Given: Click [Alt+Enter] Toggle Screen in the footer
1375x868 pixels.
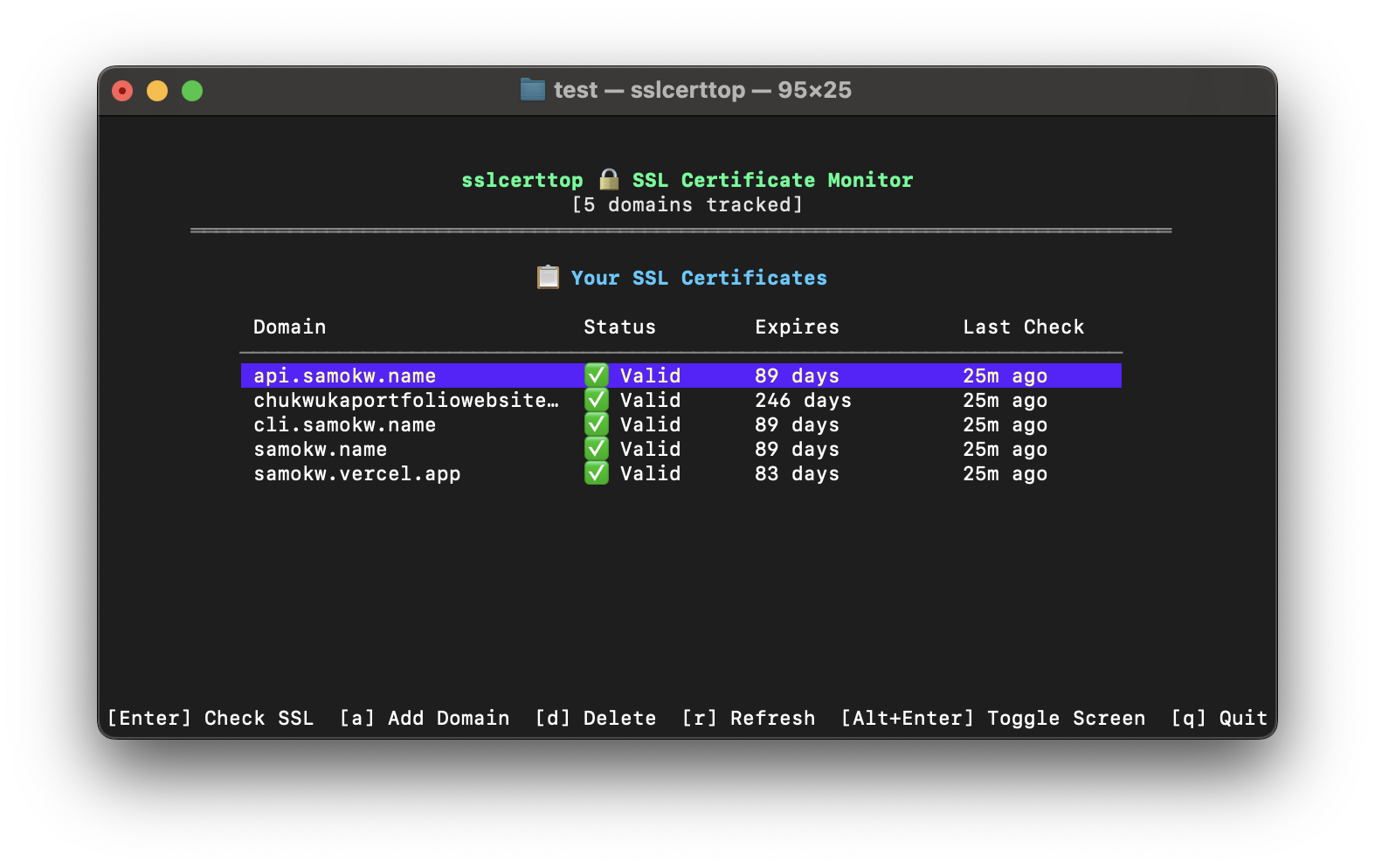Looking at the screenshot, I should (992, 718).
